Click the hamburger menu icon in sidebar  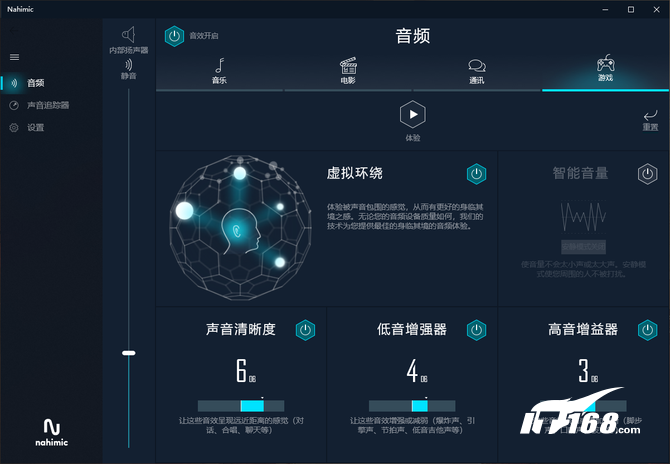[14, 57]
